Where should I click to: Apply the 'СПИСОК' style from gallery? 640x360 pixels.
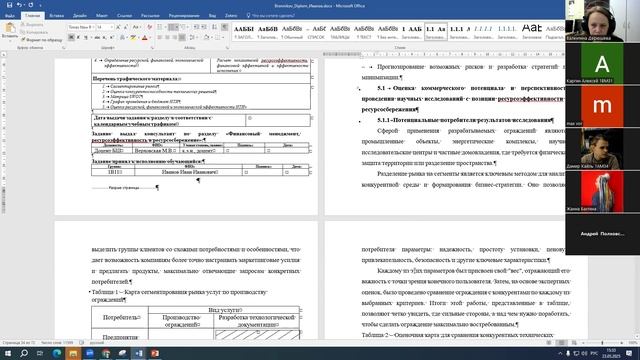point(316,32)
